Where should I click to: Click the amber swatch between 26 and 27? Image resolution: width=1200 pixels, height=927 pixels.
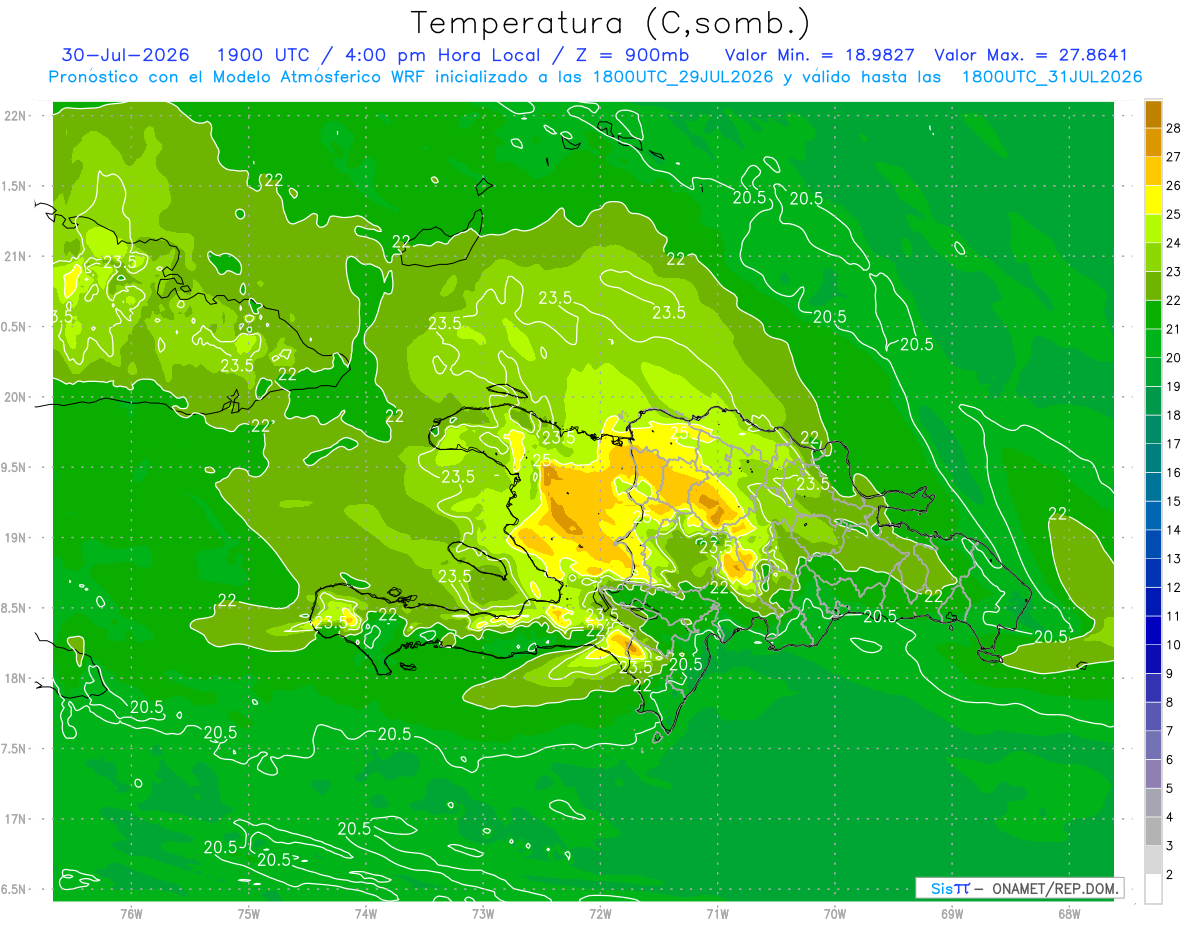[x=1153, y=171]
